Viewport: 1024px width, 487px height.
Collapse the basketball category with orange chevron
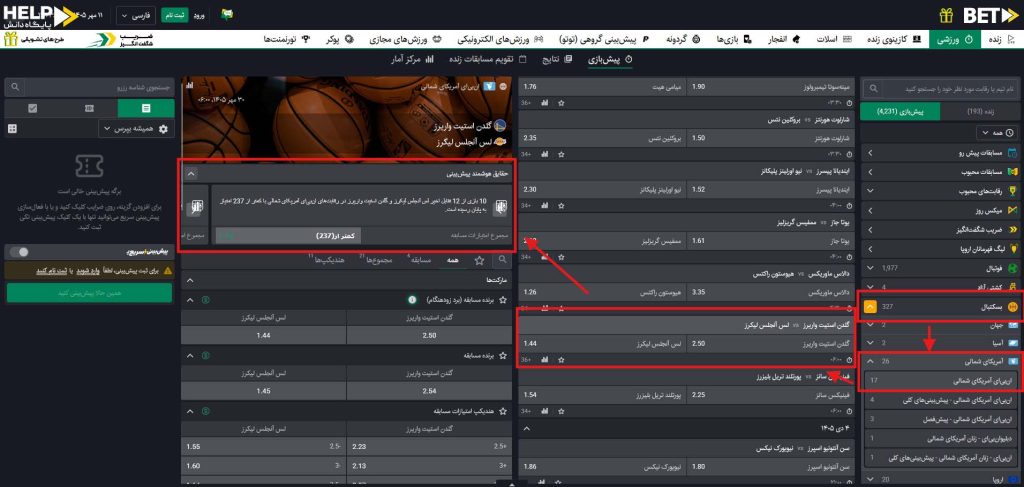pyautogui.click(x=871, y=306)
